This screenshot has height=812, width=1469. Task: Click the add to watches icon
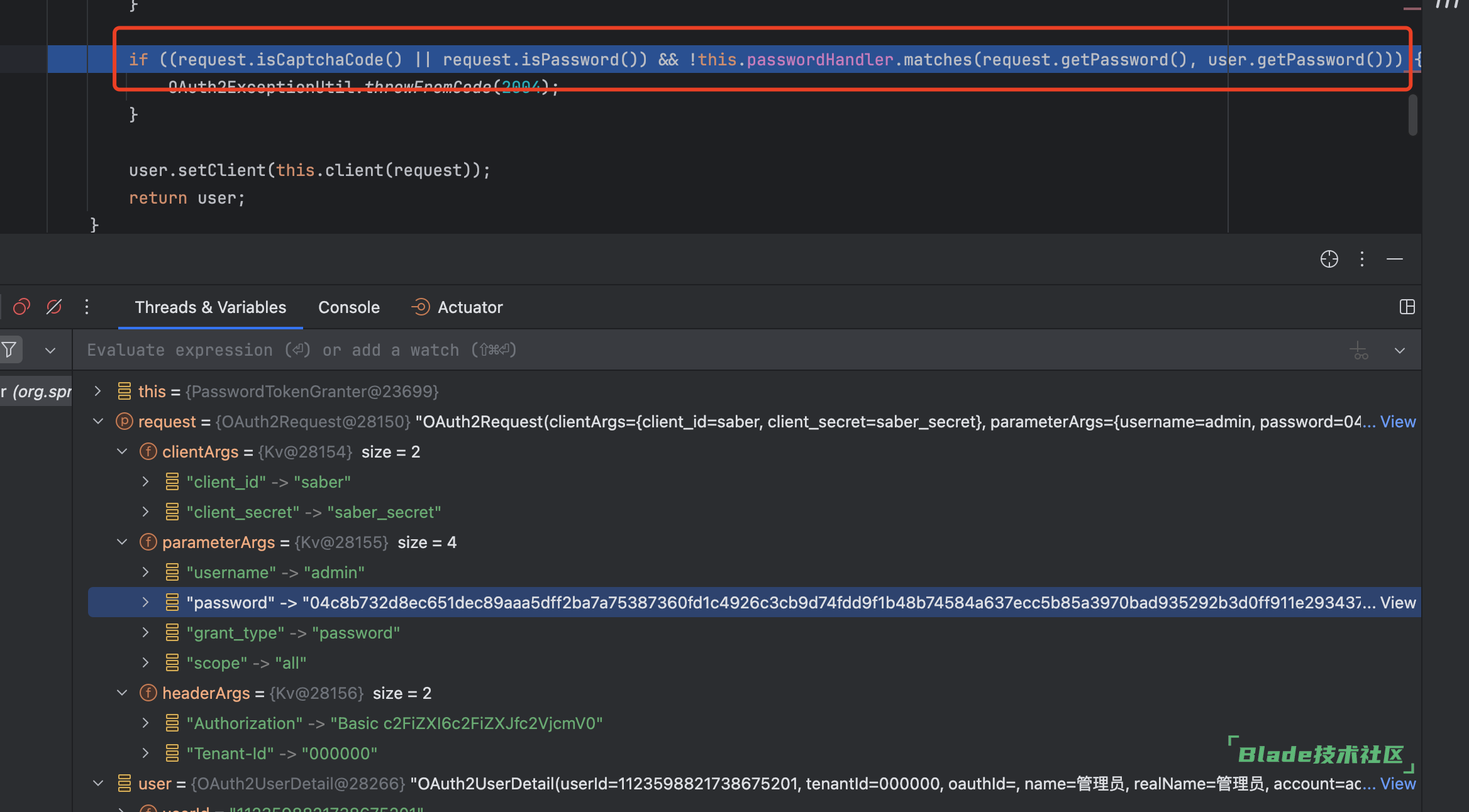pyautogui.click(x=1360, y=350)
